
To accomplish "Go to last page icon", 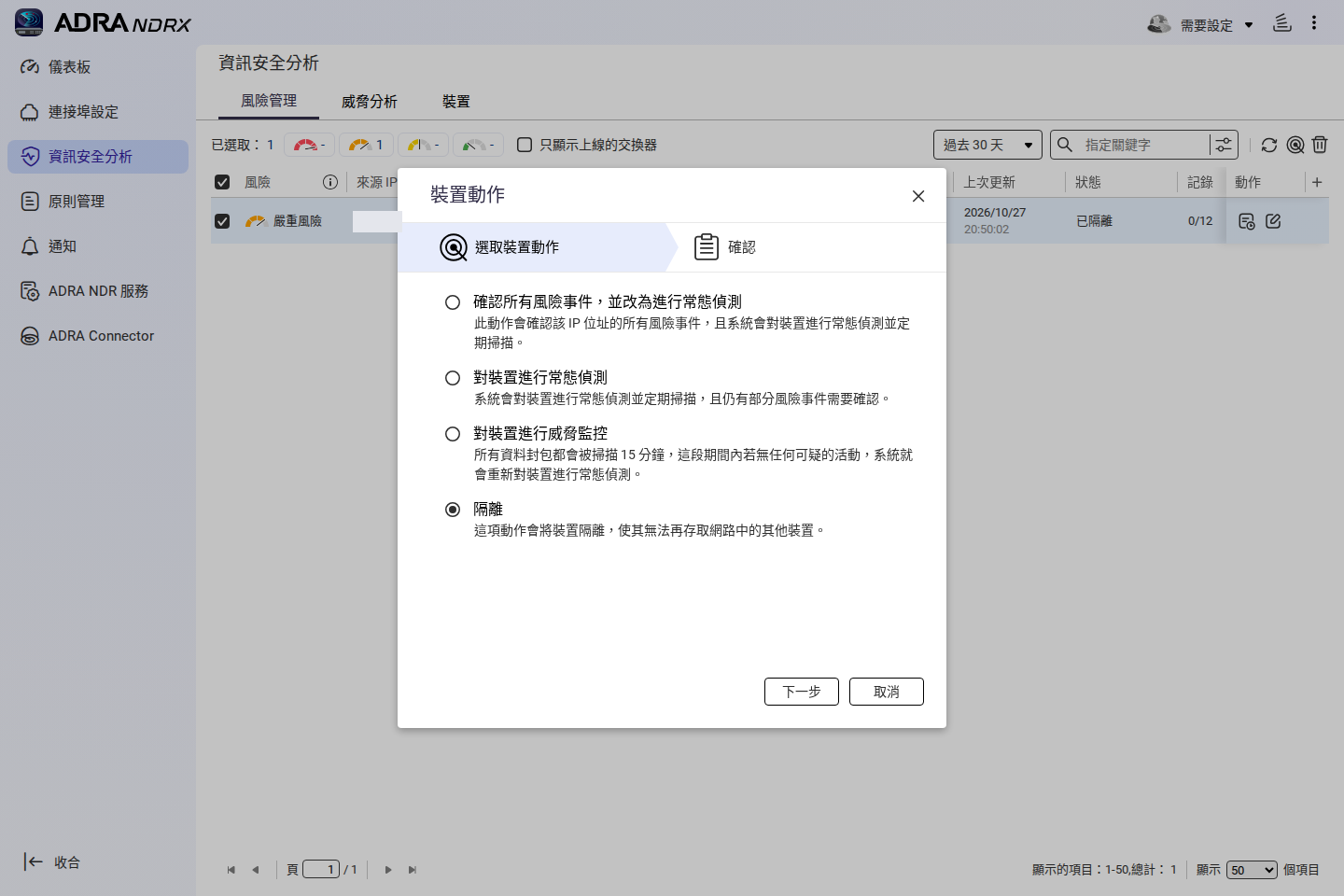I will point(413,870).
